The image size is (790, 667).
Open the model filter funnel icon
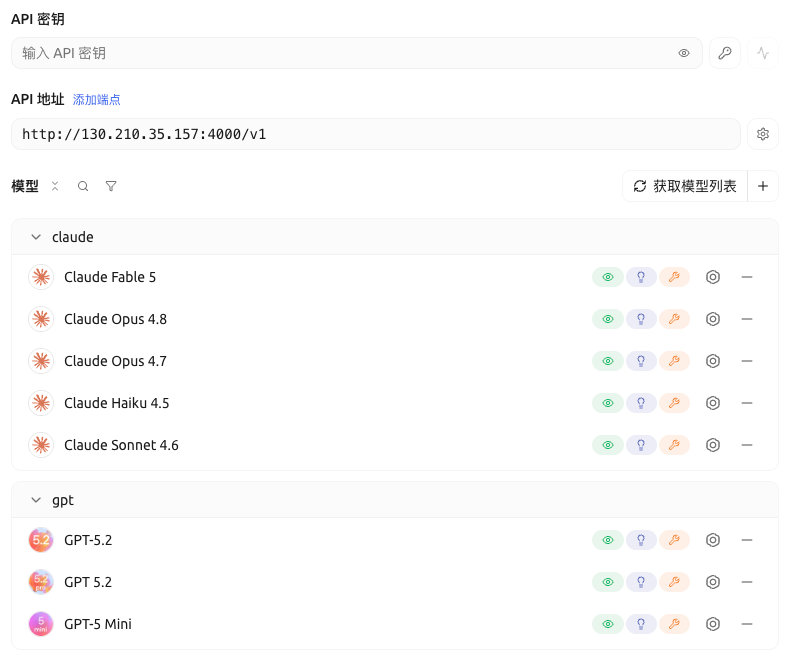(111, 186)
